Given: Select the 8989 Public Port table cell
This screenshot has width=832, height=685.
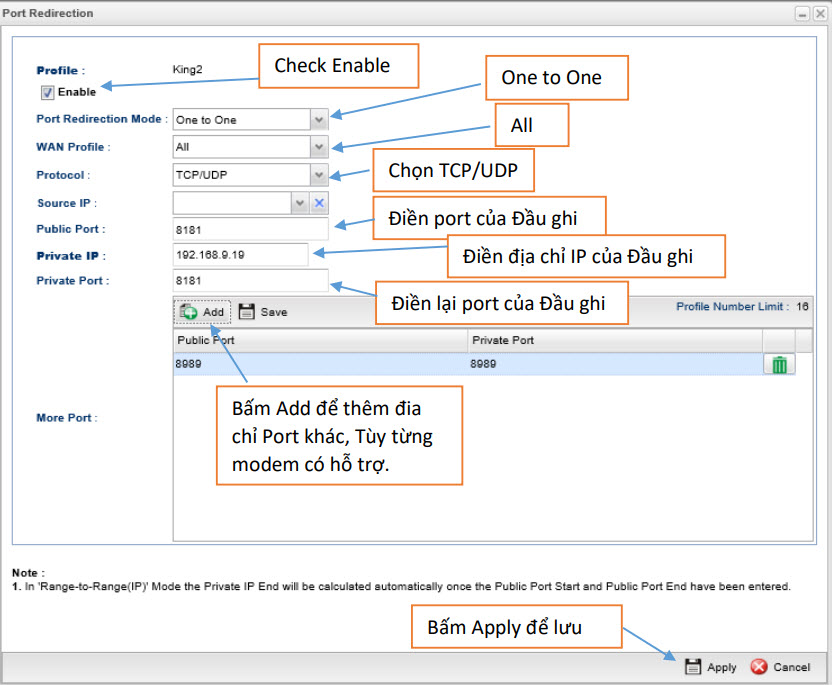Looking at the screenshot, I should pyautogui.click(x=320, y=365).
